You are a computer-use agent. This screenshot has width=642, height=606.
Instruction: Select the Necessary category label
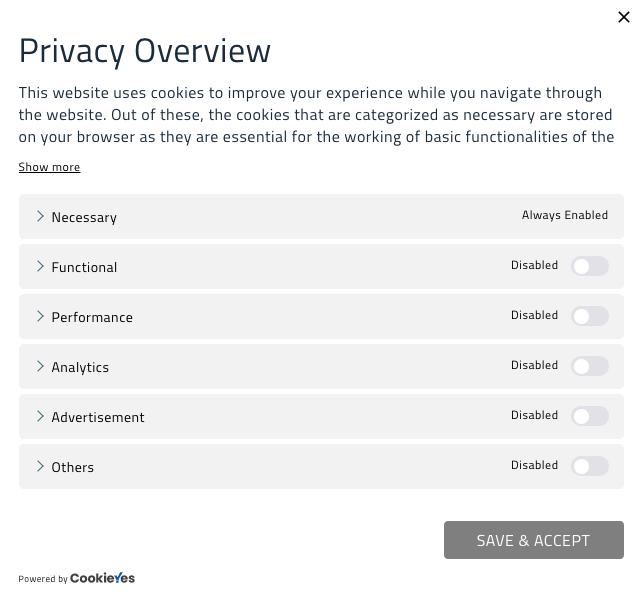click(x=84, y=217)
